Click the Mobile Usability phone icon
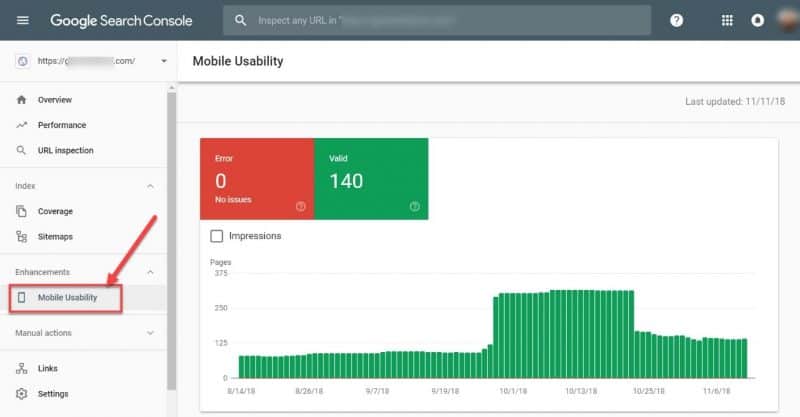 point(21,297)
